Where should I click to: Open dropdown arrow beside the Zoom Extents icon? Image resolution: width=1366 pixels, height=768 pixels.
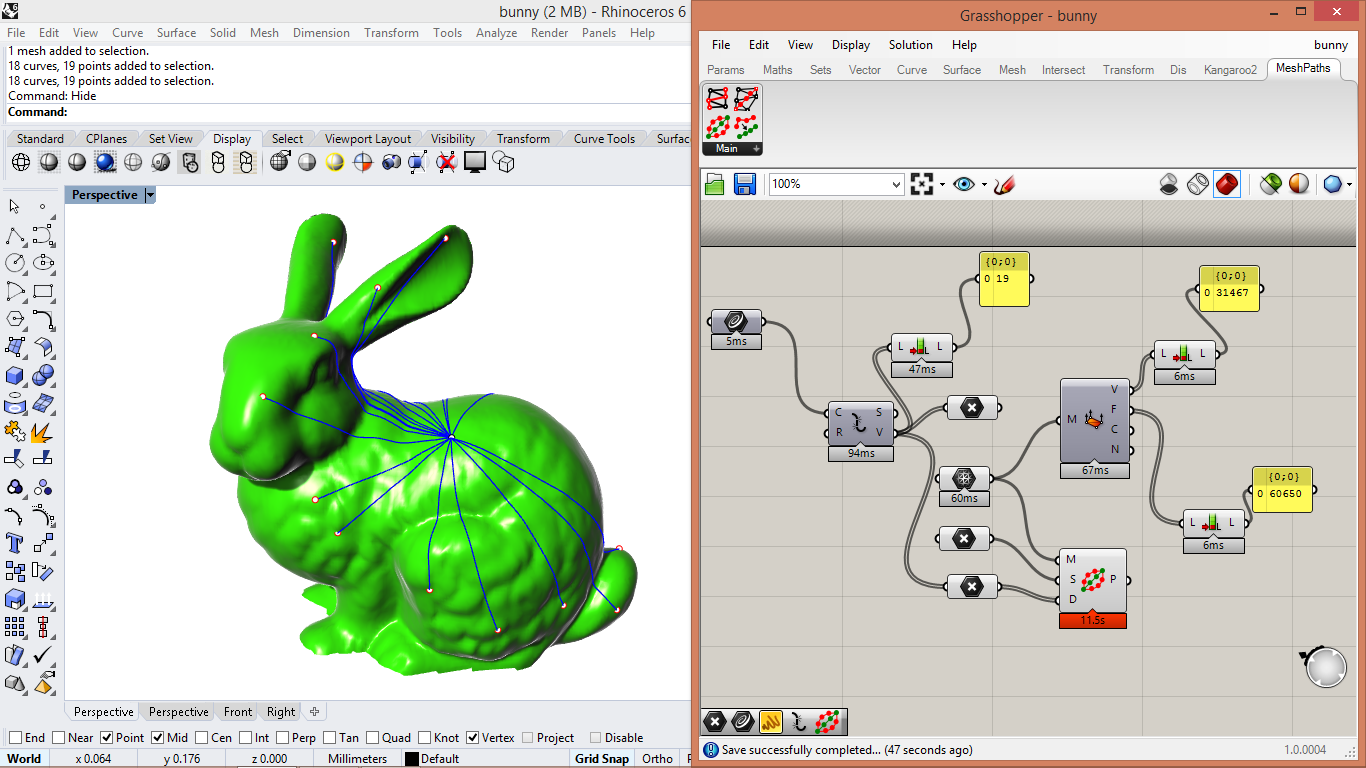(942, 184)
